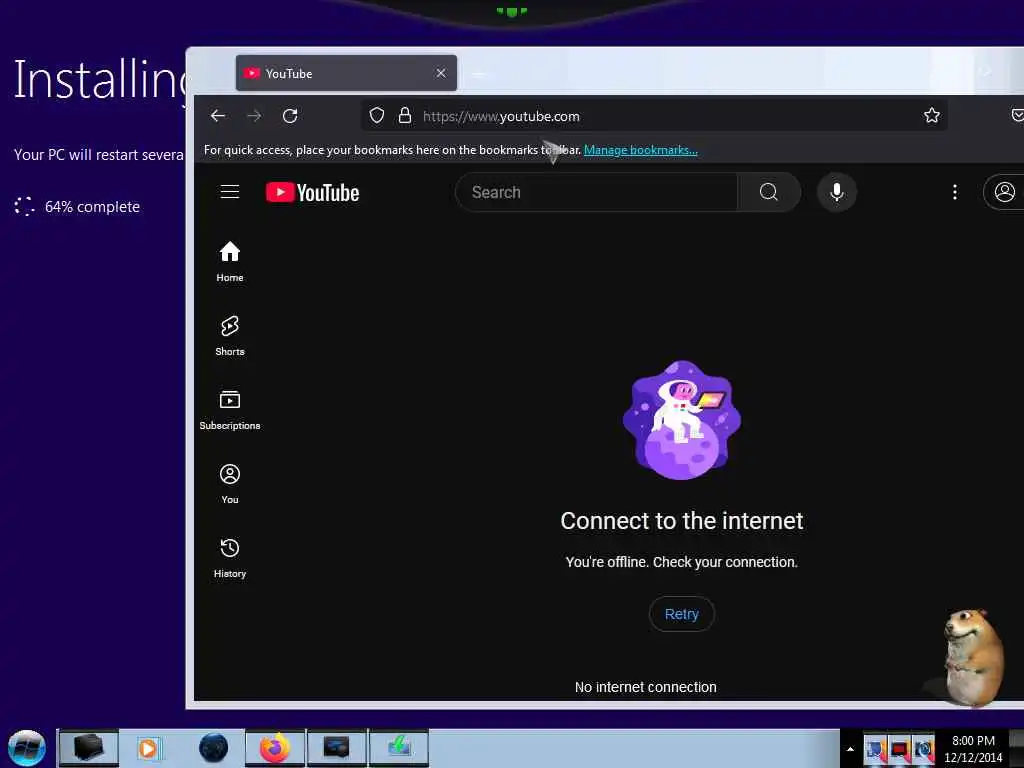Click the '64% complete' progress text
This screenshot has height=768, width=1024.
click(x=92, y=207)
